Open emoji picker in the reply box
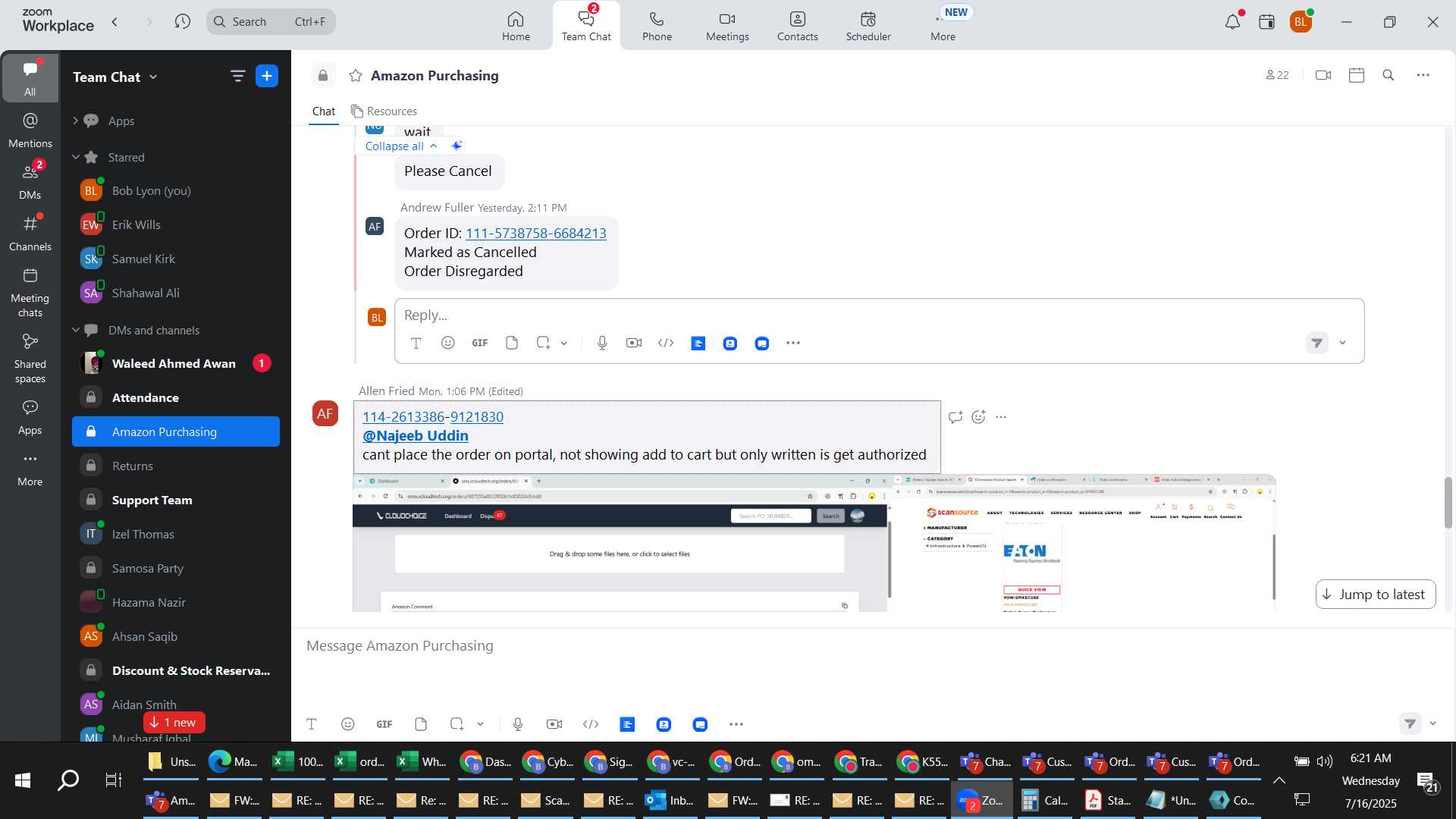This screenshot has height=819, width=1456. point(448,344)
